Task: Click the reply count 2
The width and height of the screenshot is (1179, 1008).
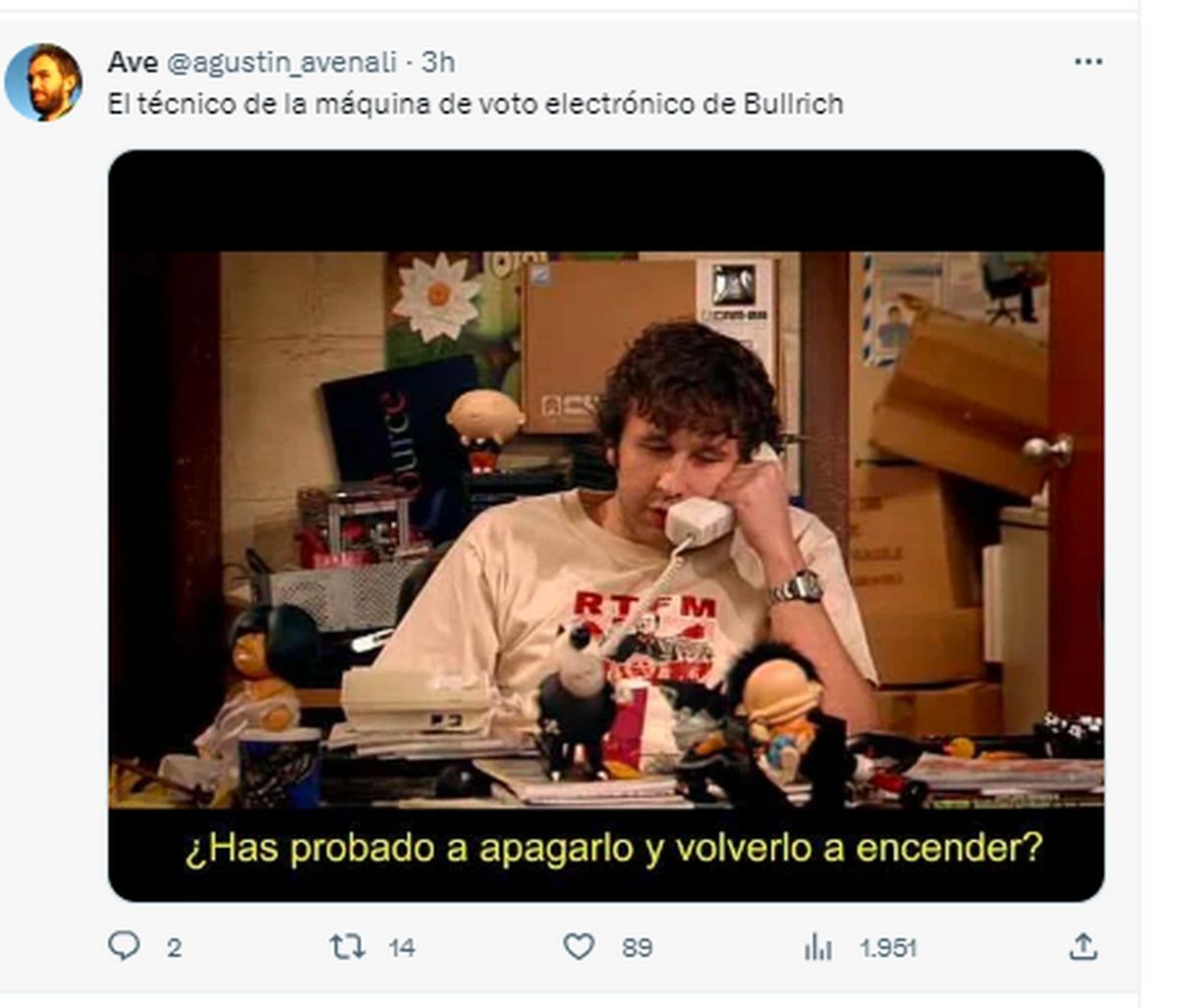Action: (174, 948)
